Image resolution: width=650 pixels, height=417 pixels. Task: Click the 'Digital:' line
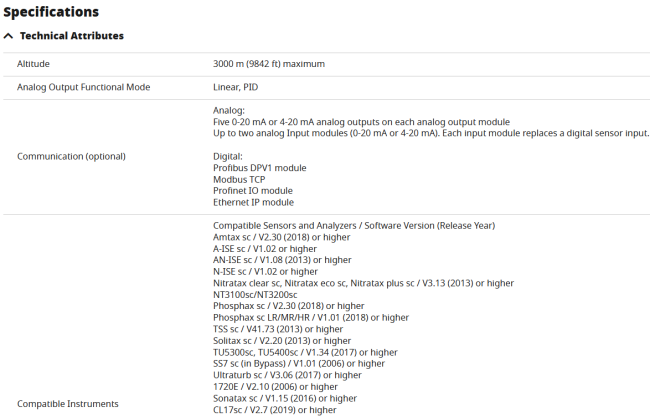click(x=228, y=156)
